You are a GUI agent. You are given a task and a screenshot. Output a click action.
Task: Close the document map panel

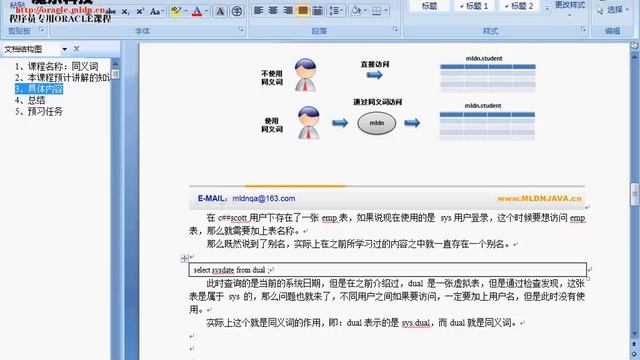click(x=76, y=49)
